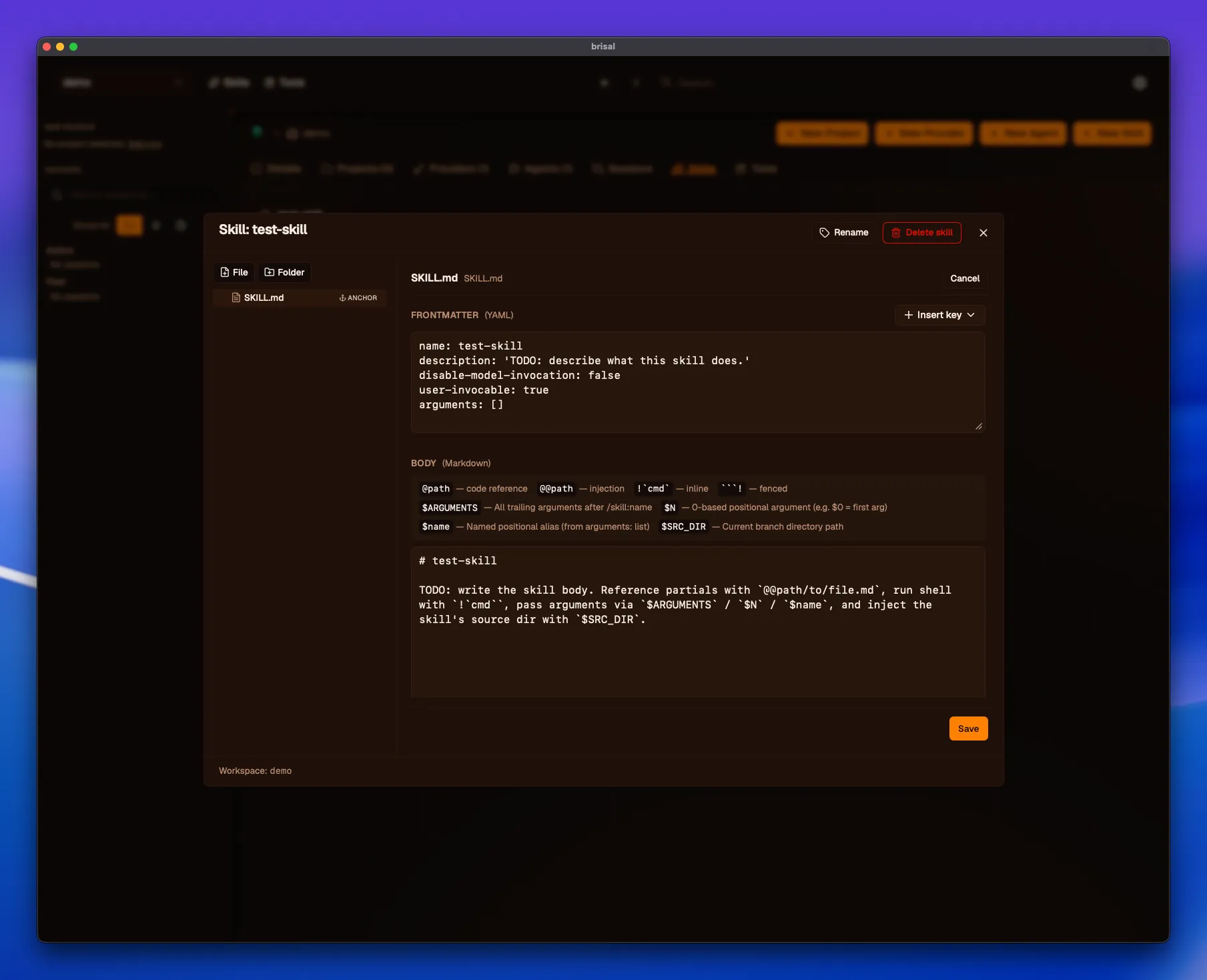Click the $N positional argument chip
The height and width of the screenshot is (980, 1207).
pyautogui.click(x=670, y=508)
